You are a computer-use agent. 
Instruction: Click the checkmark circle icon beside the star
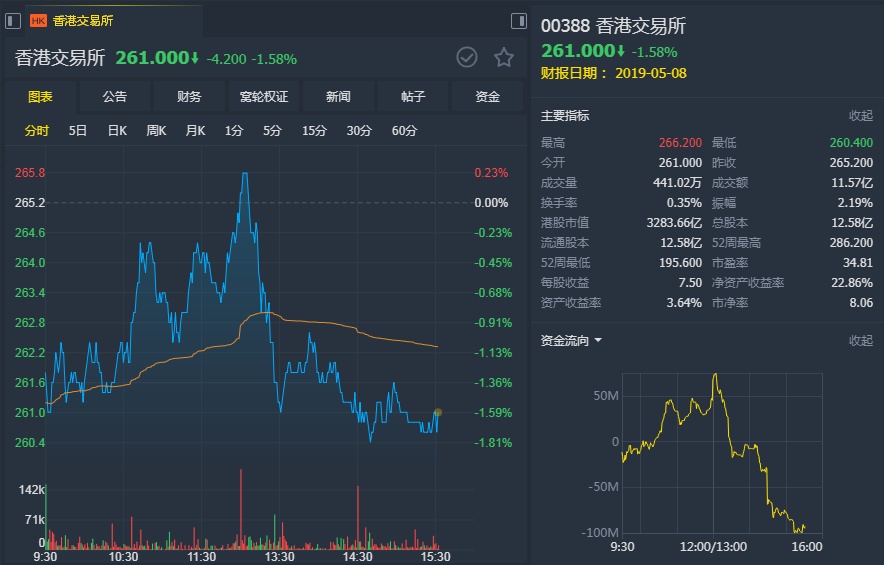(467, 57)
